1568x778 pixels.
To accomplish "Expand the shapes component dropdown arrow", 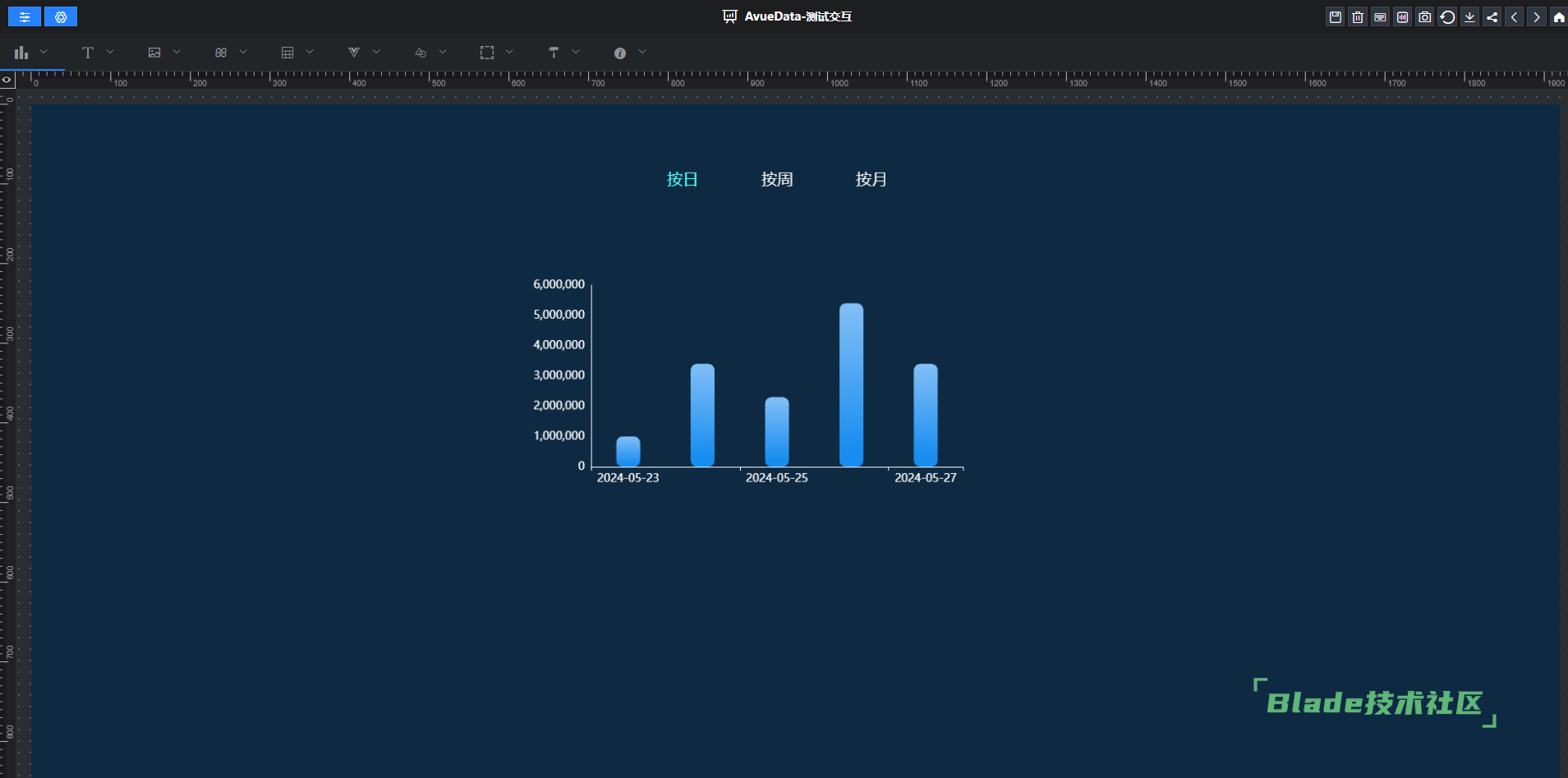I will 443,52.
